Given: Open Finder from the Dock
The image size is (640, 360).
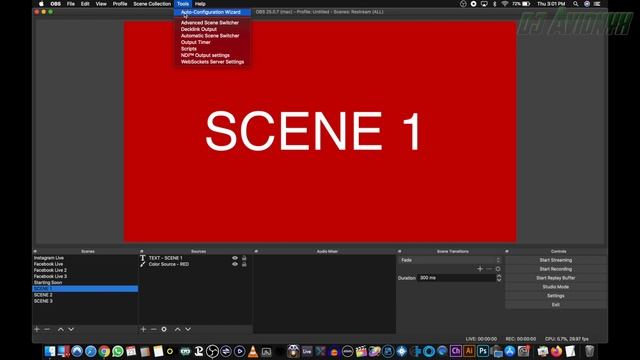Looking at the screenshot, I should 50,351.
